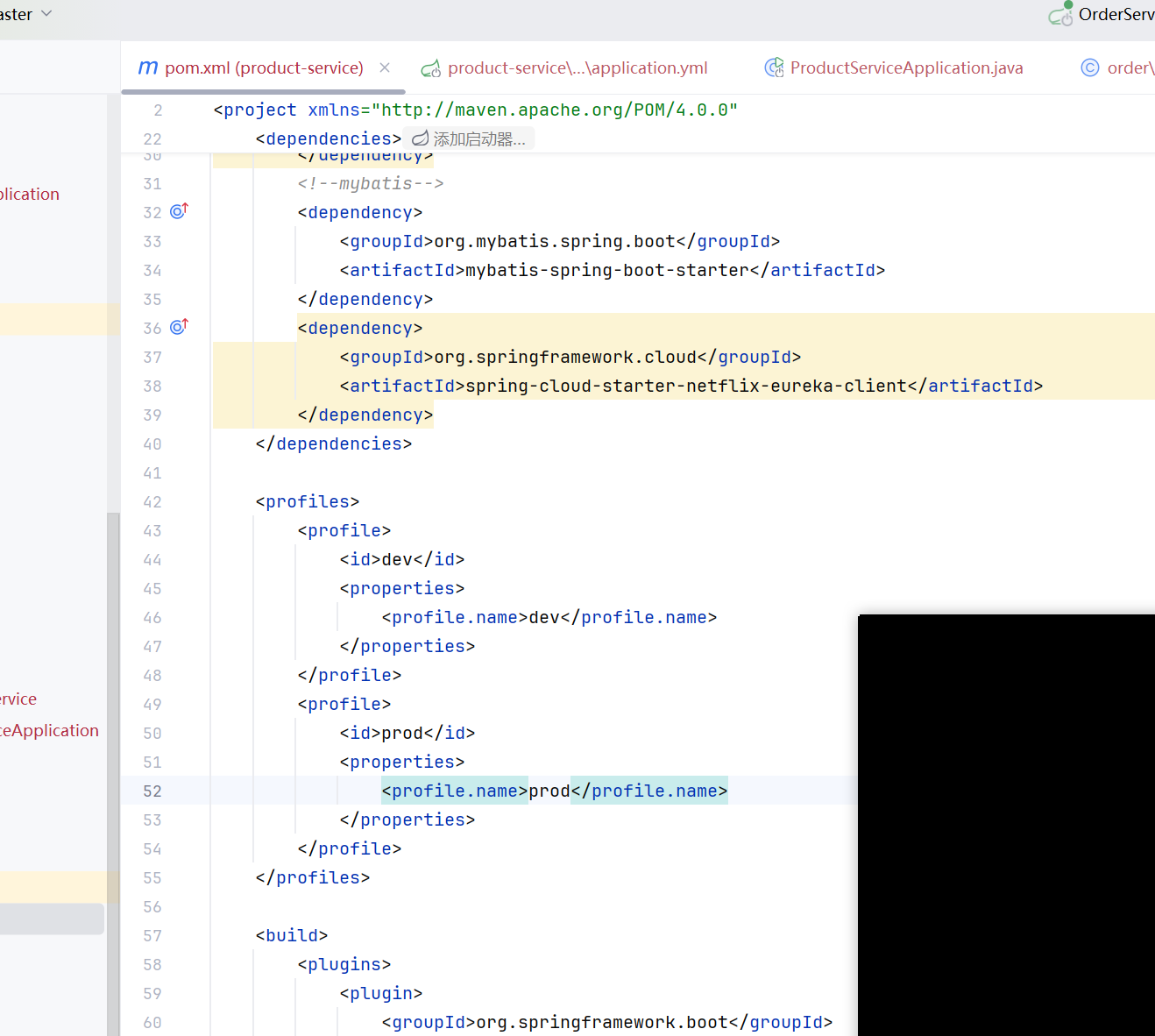Switch to product-service application.yml tab
Screen dimensions: 1155x1036
pyautogui.click(x=577, y=67)
